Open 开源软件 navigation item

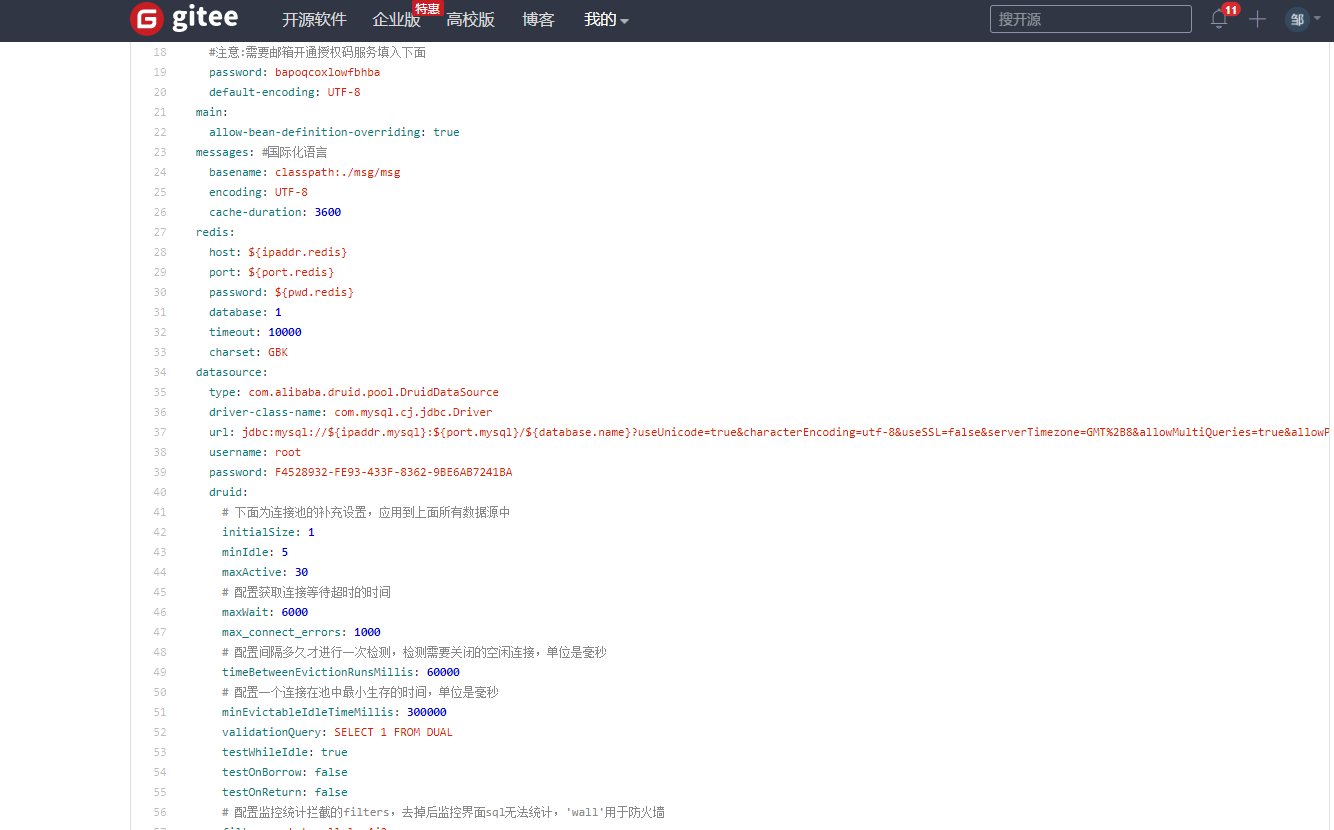[314, 20]
